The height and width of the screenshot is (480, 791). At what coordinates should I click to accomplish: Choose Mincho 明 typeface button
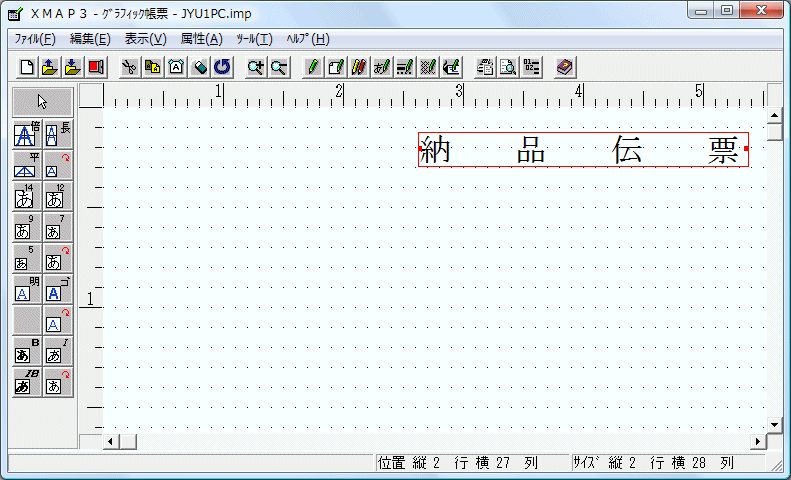[27, 289]
